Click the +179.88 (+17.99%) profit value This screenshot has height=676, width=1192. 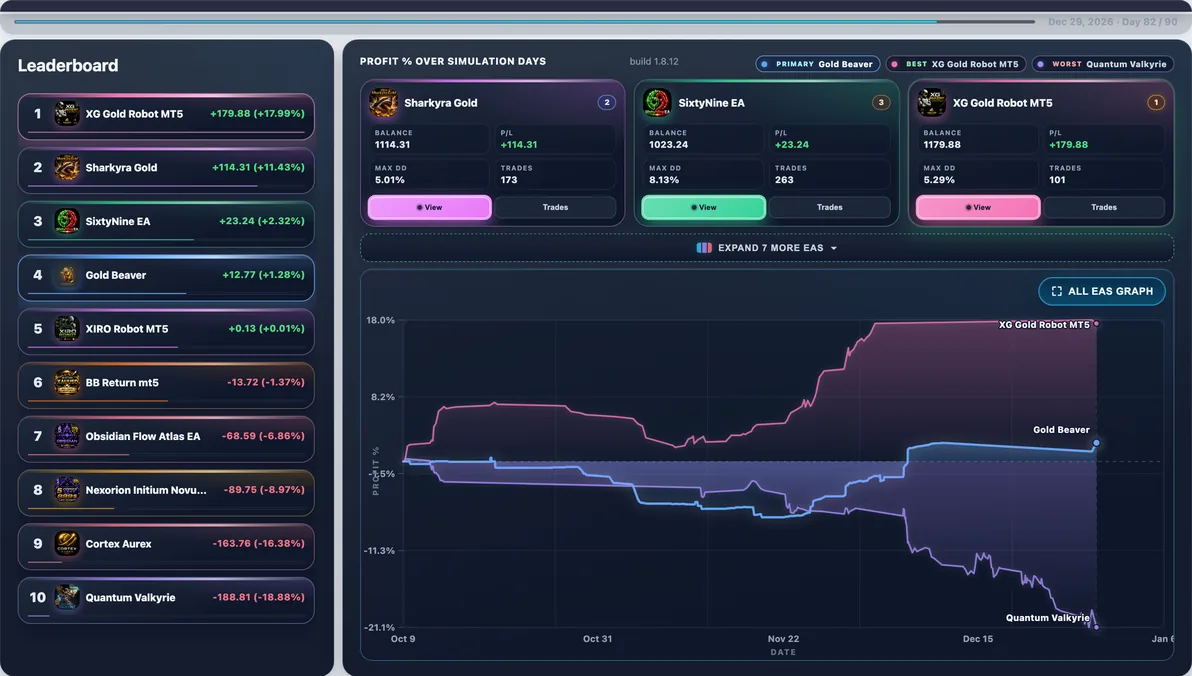click(x=257, y=113)
